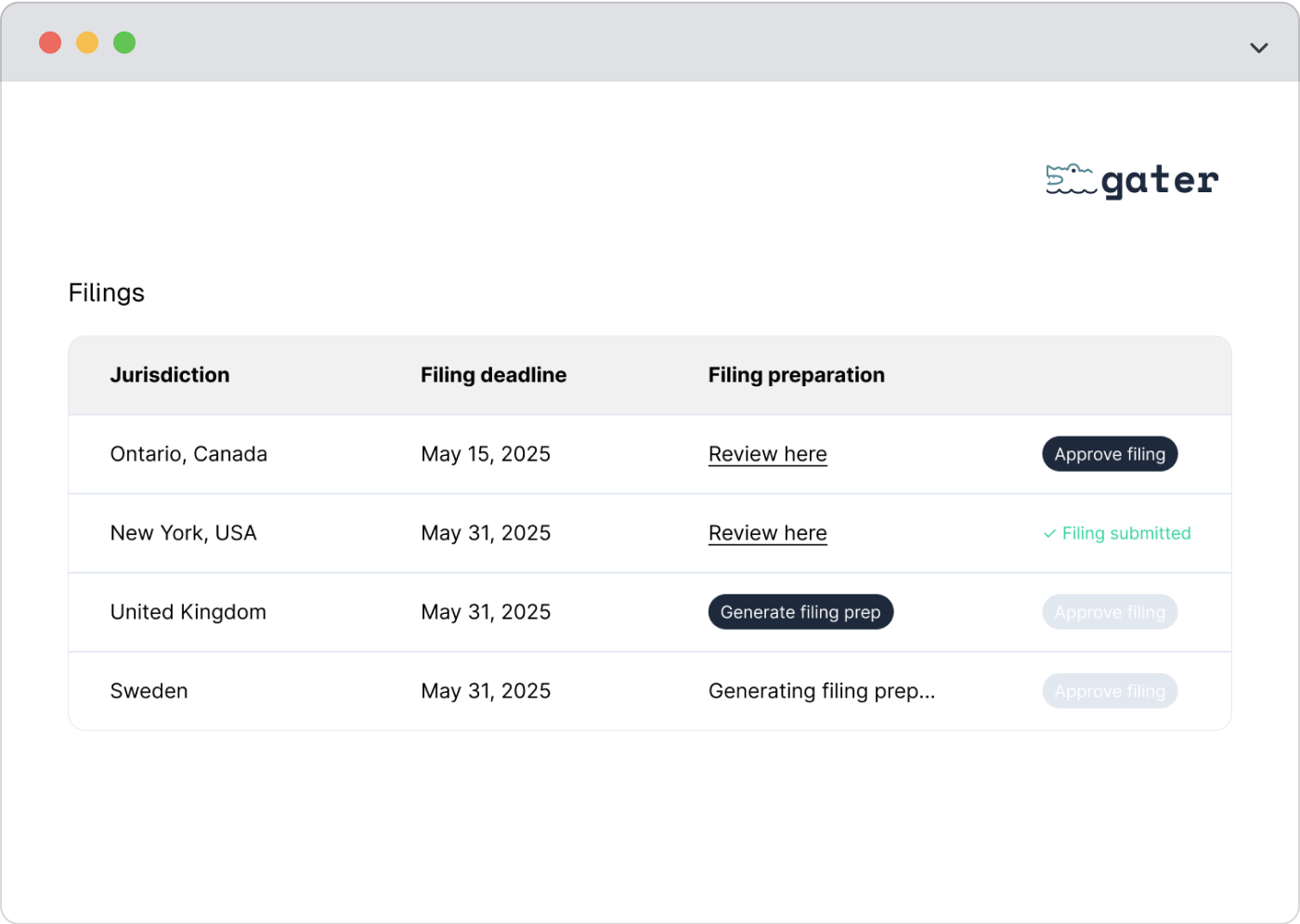
Task: Select the Jurisdiction column header
Action: [170, 375]
